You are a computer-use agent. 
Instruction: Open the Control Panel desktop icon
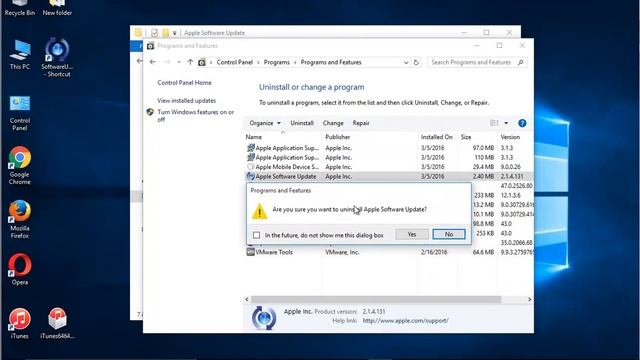point(20,113)
